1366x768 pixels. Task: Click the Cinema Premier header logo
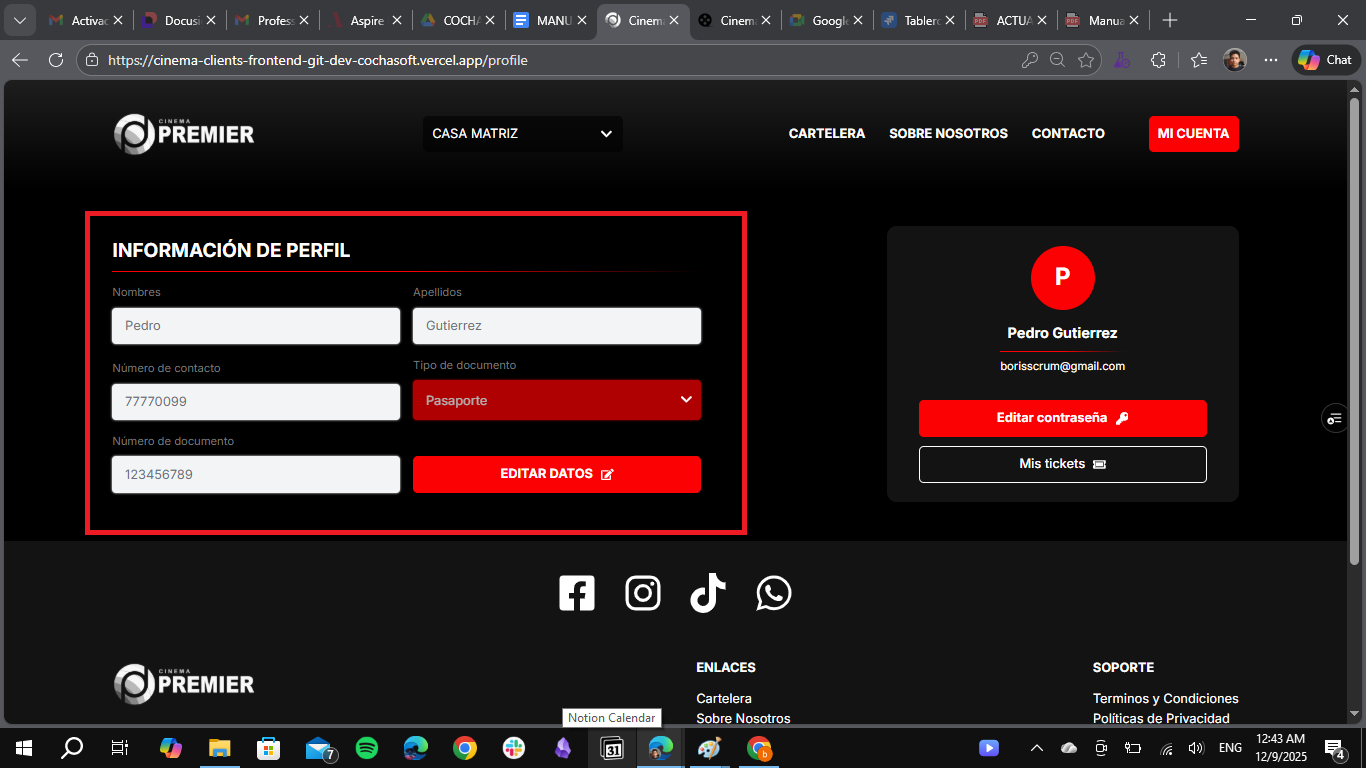click(184, 134)
